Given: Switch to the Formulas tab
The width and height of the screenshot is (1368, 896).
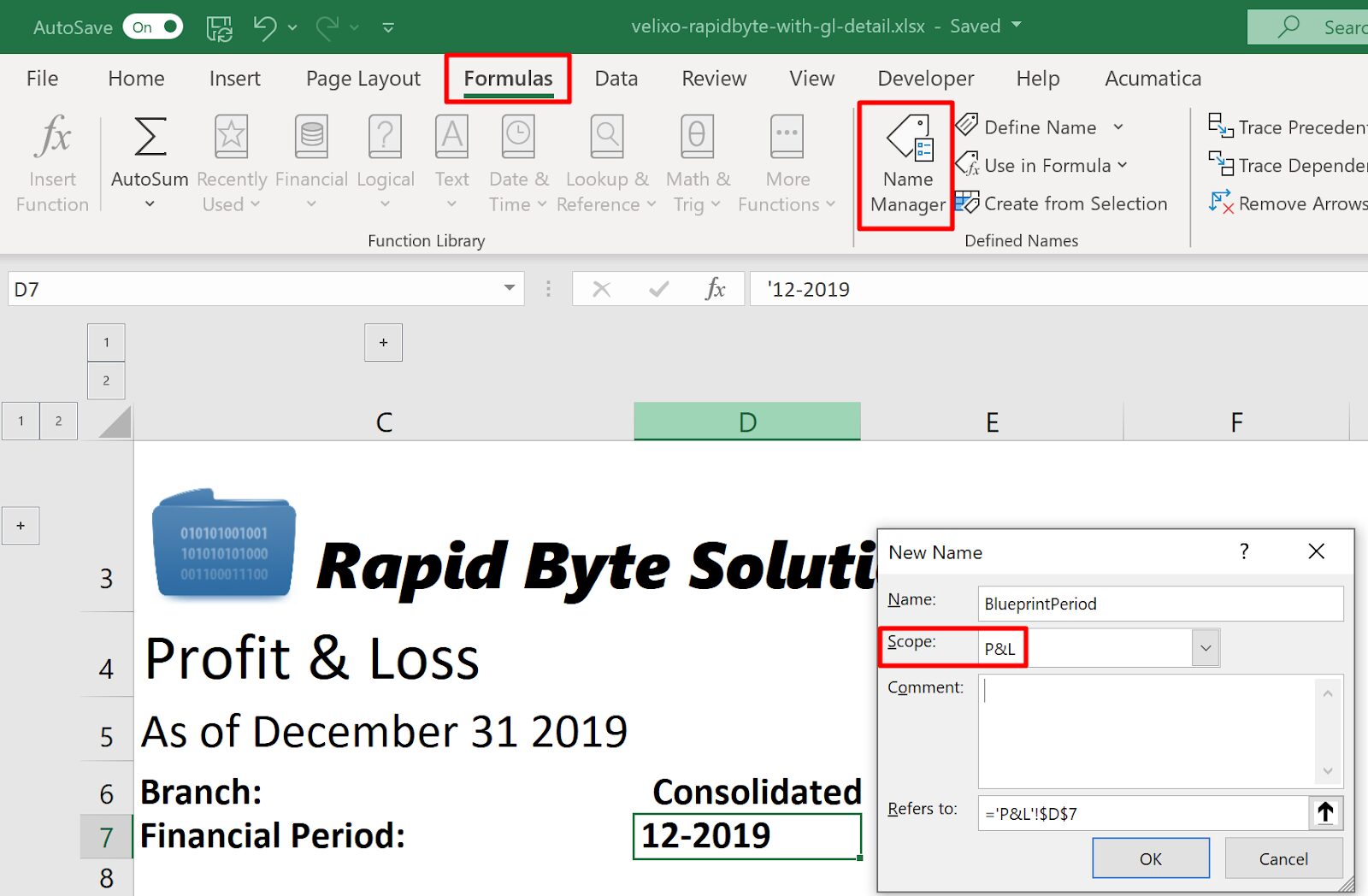Looking at the screenshot, I should (x=508, y=79).
